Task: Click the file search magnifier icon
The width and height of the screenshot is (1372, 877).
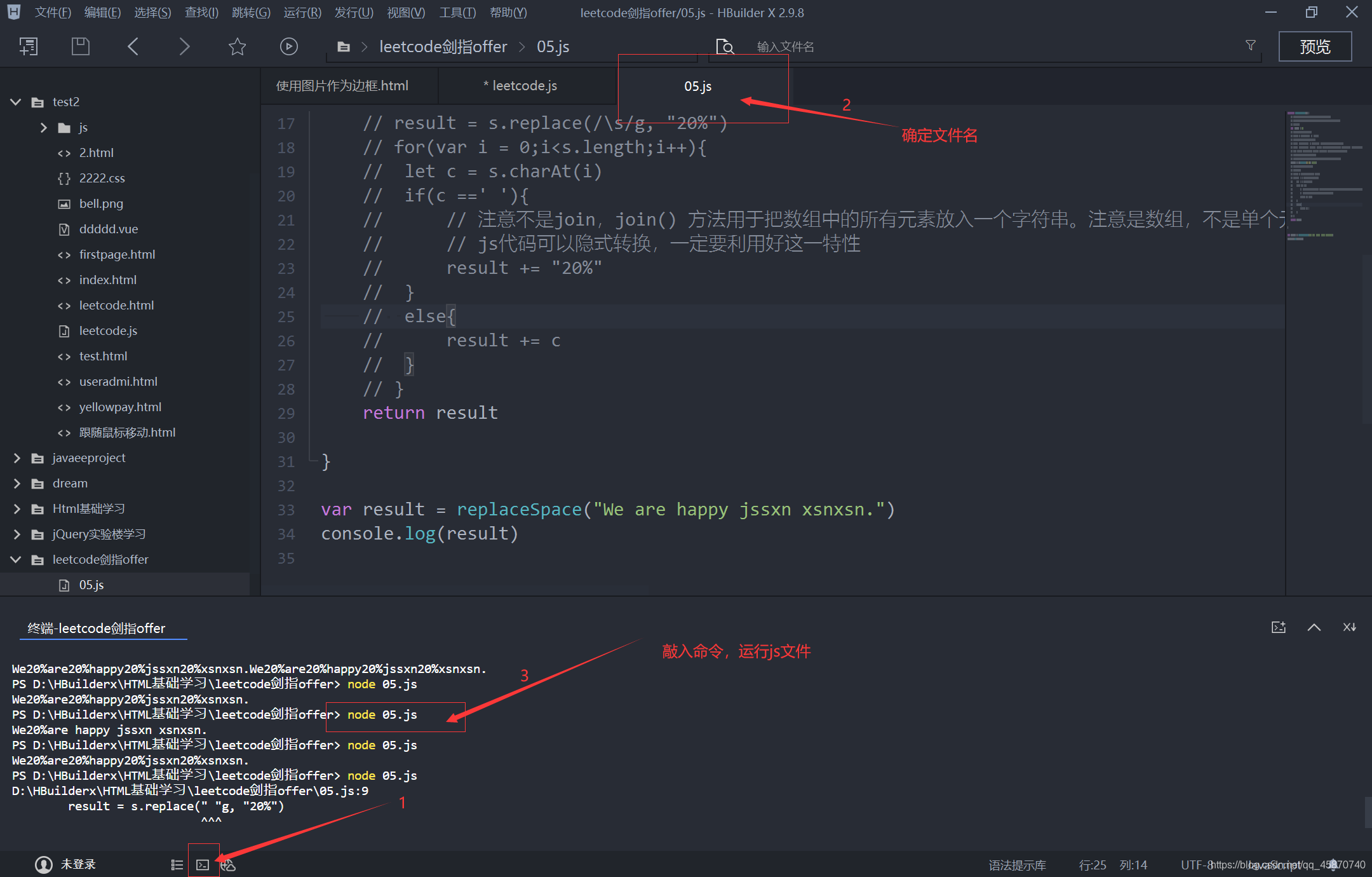Action: click(x=725, y=46)
